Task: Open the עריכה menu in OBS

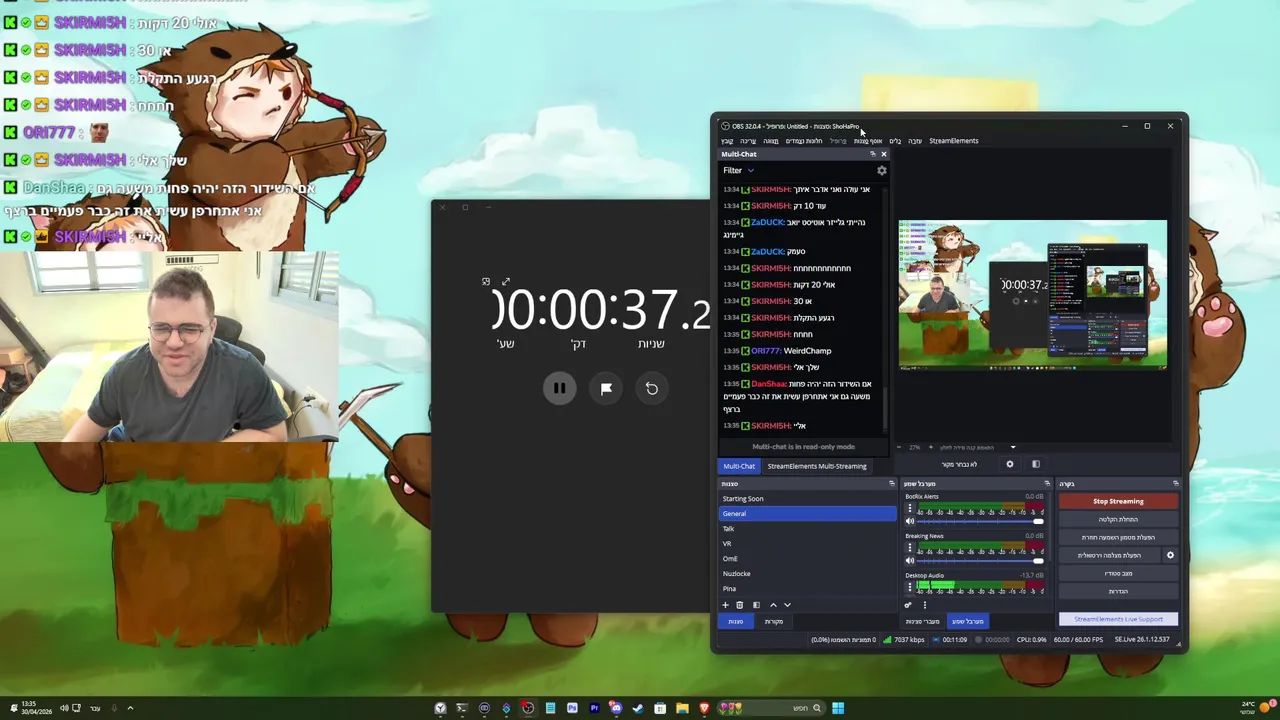Action: [748, 141]
